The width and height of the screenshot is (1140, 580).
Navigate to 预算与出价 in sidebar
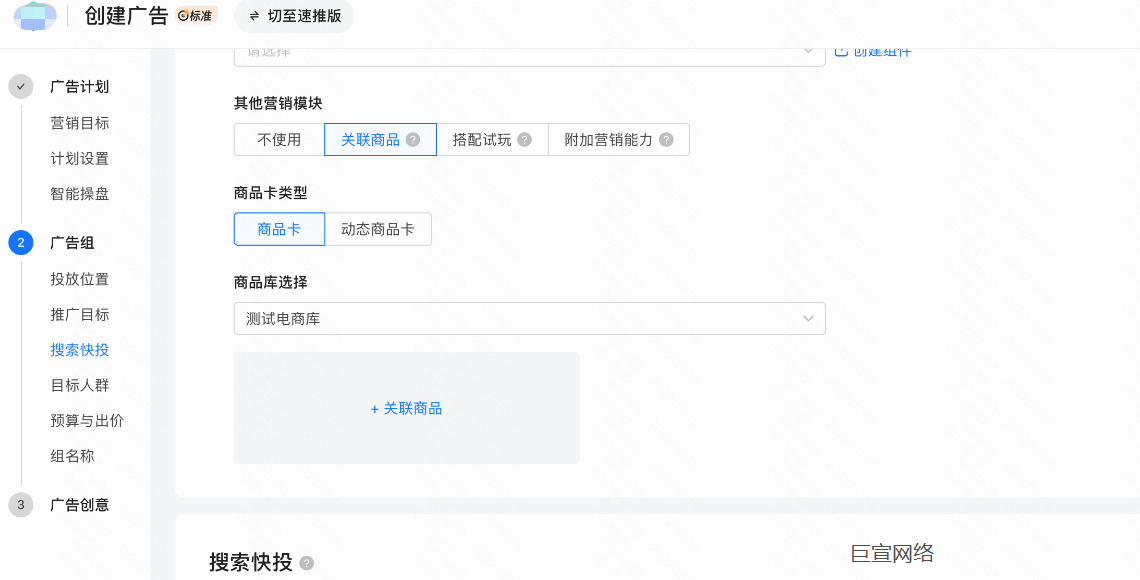[x=87, y=421]
